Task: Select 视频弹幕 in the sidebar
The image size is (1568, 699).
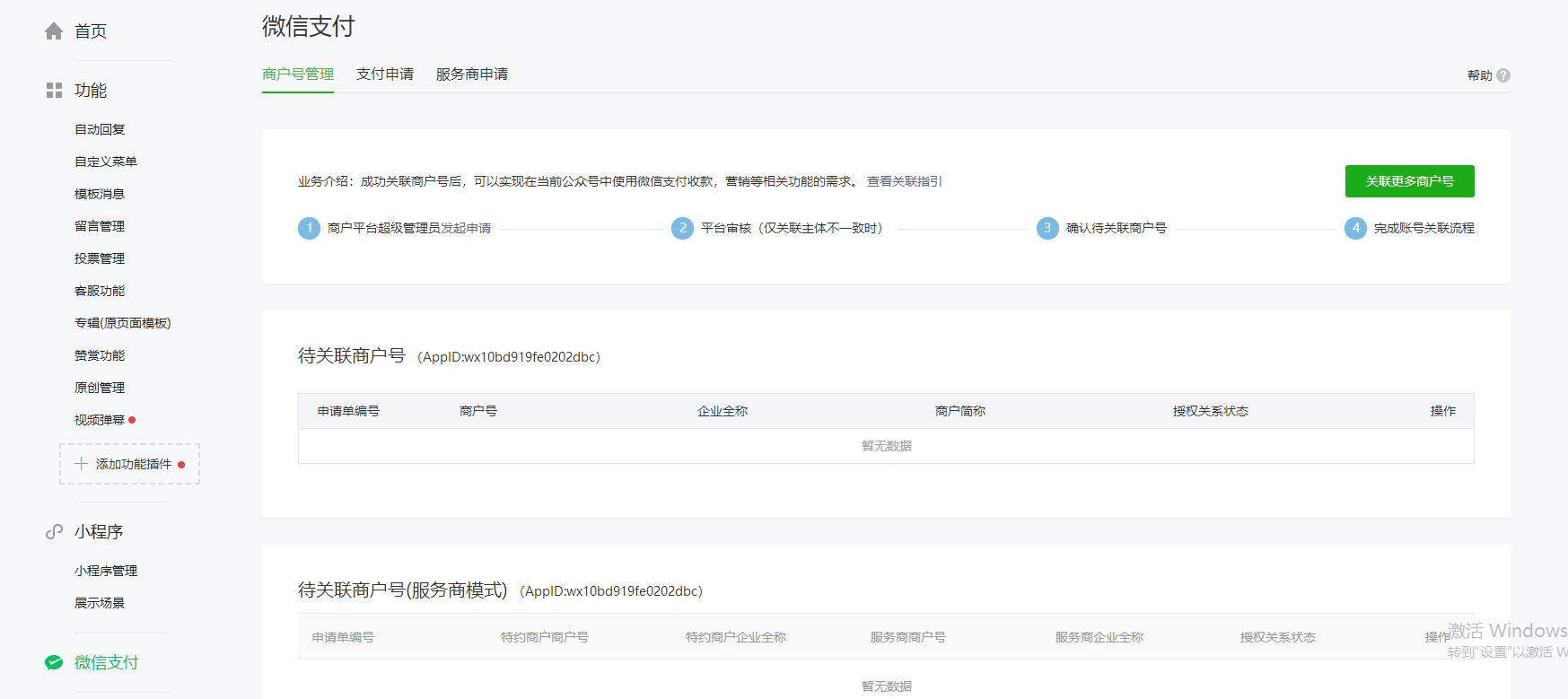Action: click(100, 420)
